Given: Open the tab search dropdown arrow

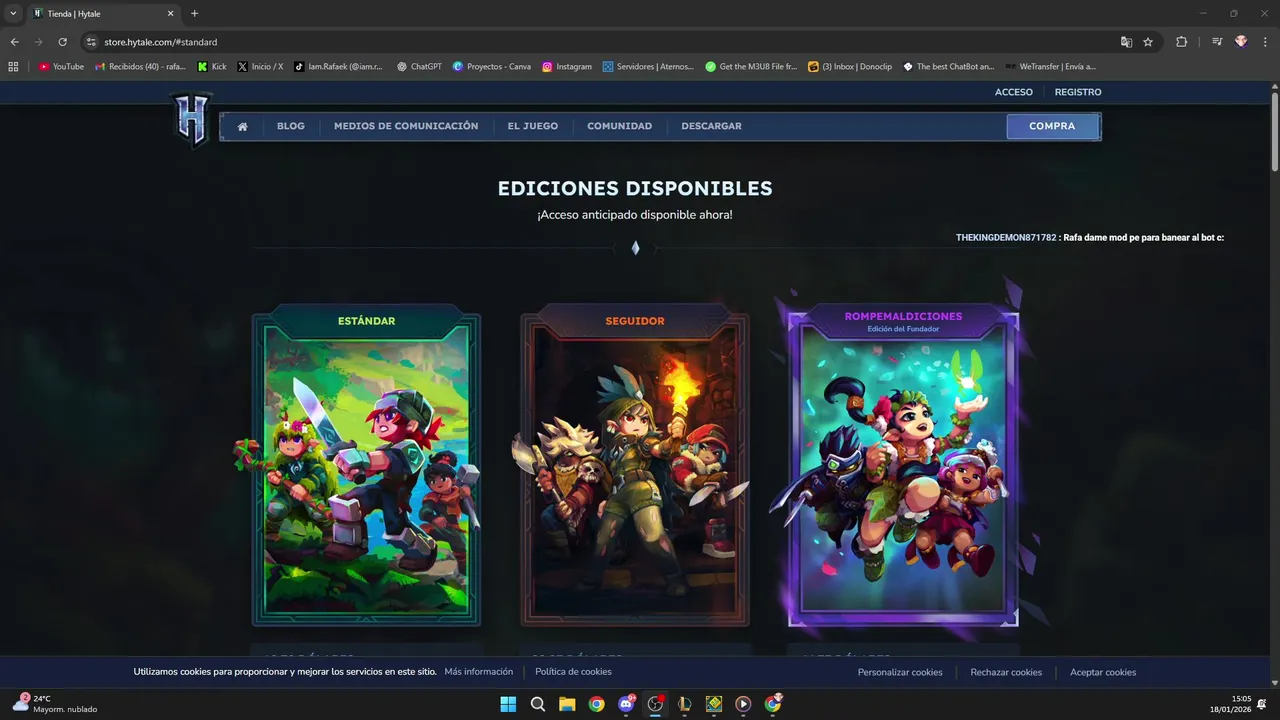Looking at the screenshot, I should (13, 13).
